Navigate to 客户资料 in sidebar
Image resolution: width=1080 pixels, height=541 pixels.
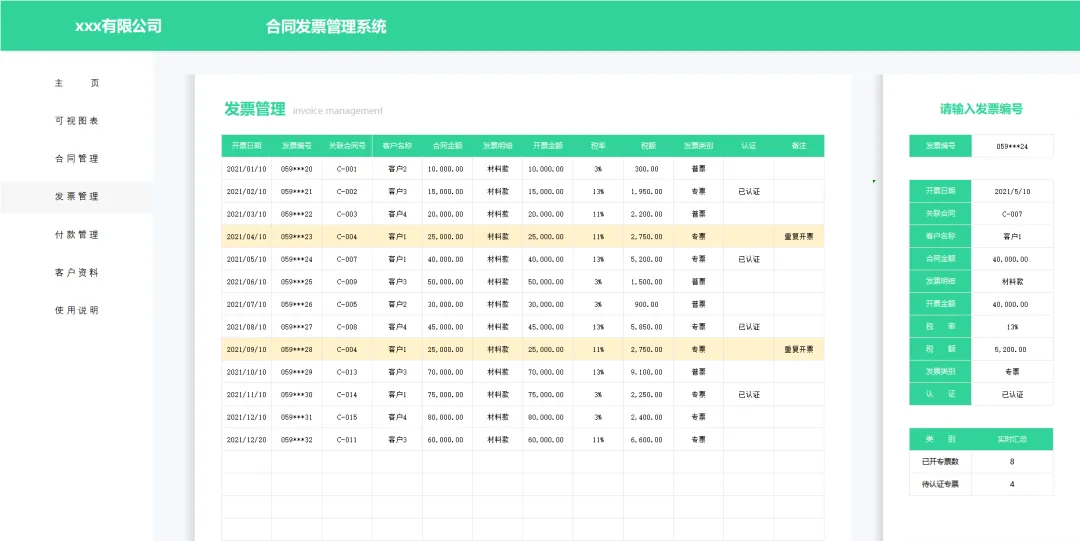point(76,272)
